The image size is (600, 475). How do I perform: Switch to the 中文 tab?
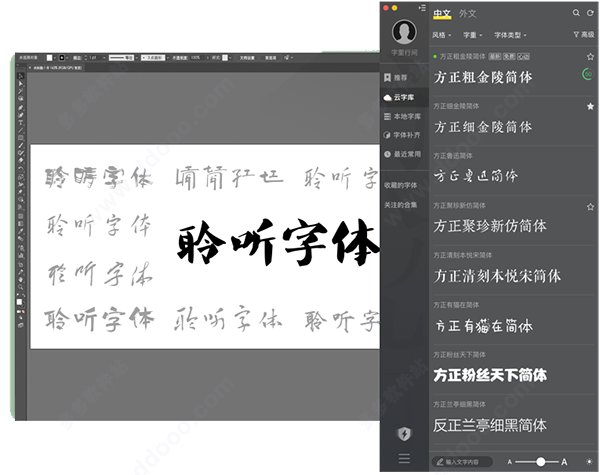[442, 14]
